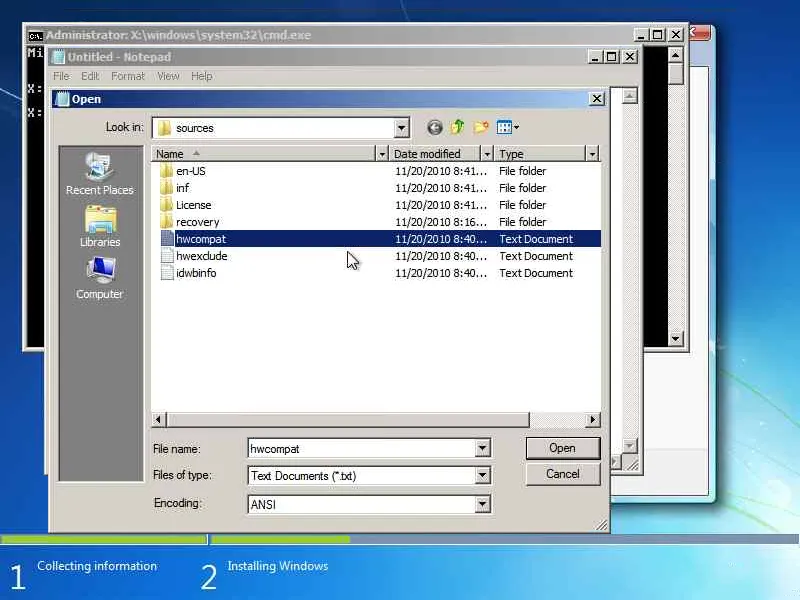Expand the Encoding dropdown
Screen dimensions: 800x600
482,504
